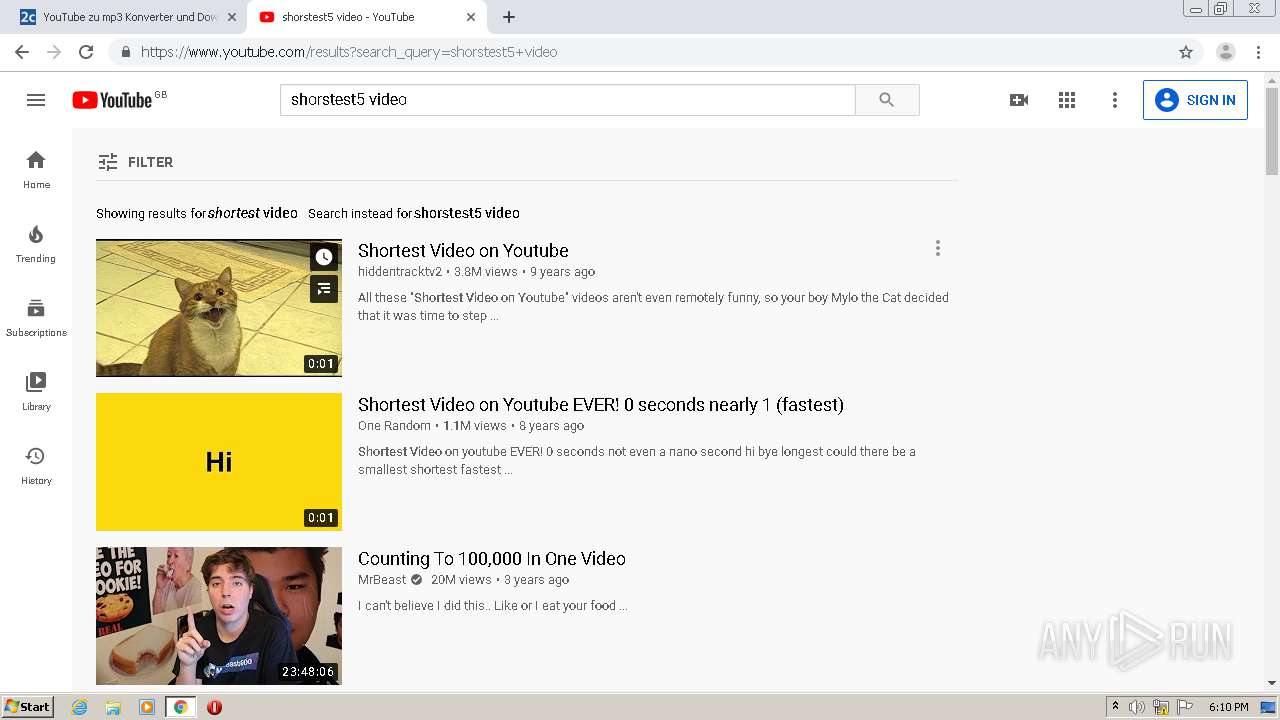Open more actions for Shortest Video on Youtube

[x=937, y=248]
